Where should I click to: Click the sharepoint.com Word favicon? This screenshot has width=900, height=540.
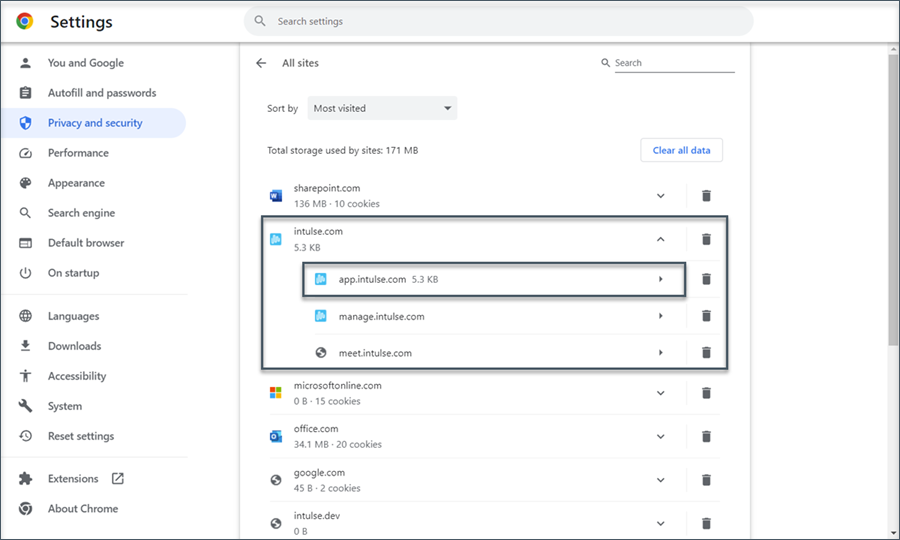click(x=276, y=196)
